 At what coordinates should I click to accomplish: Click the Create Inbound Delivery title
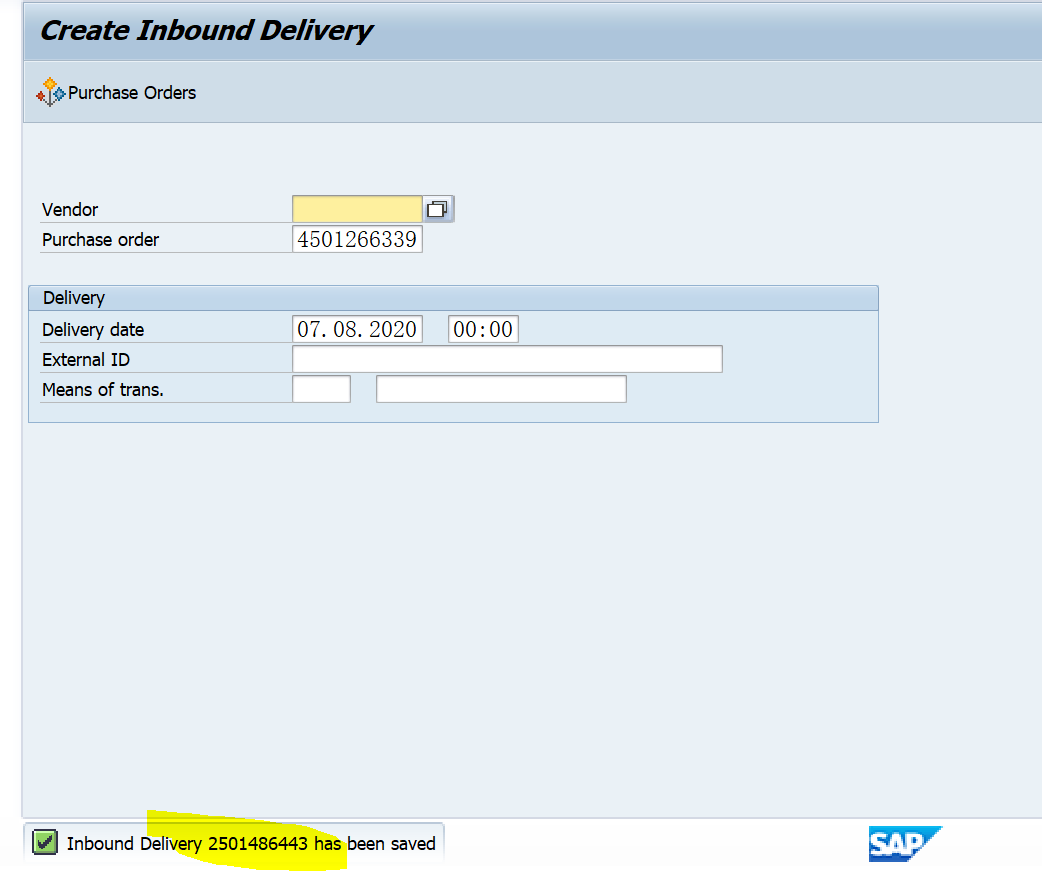click(207, 31)
